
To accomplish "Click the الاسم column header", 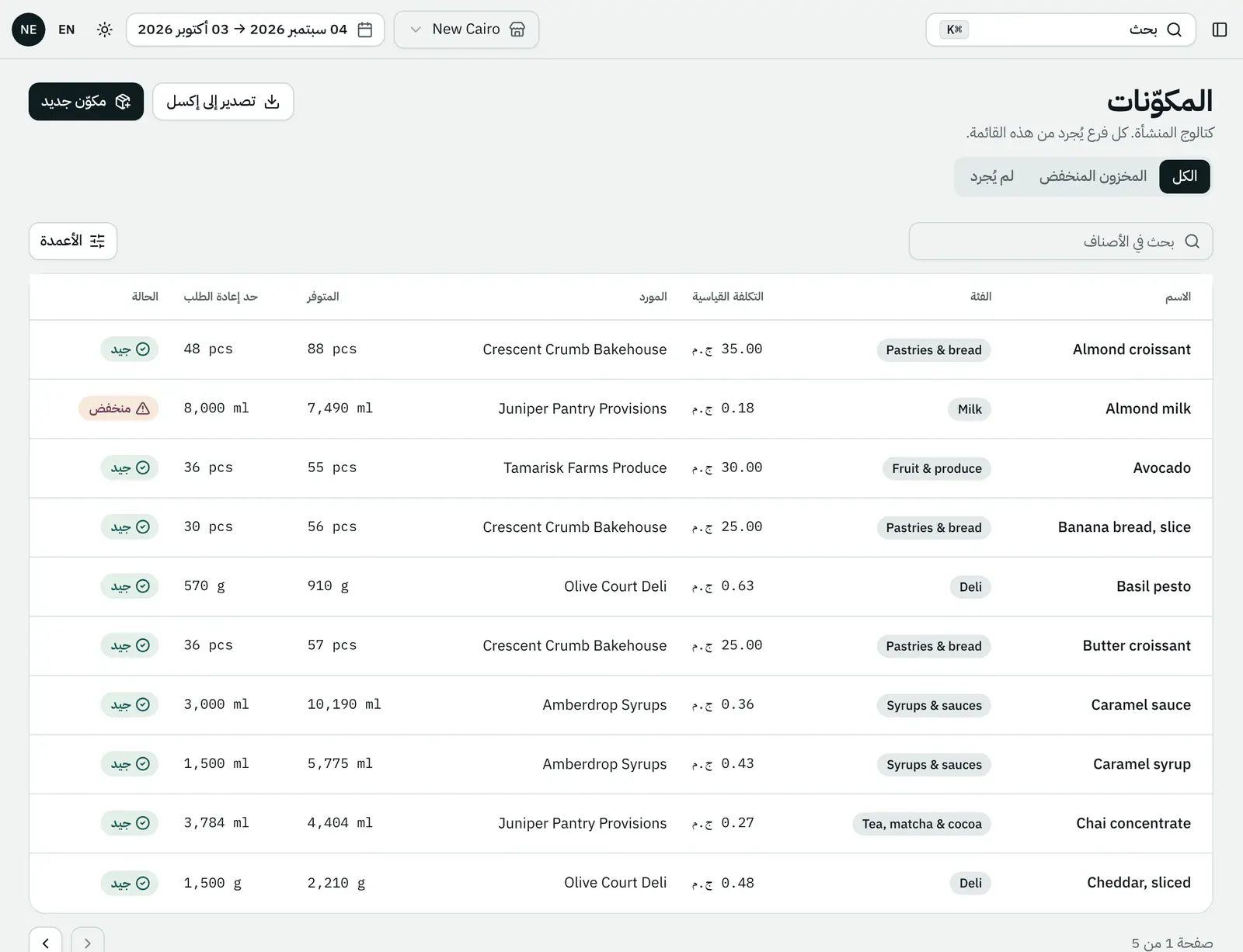I will tap(1178, 297).
